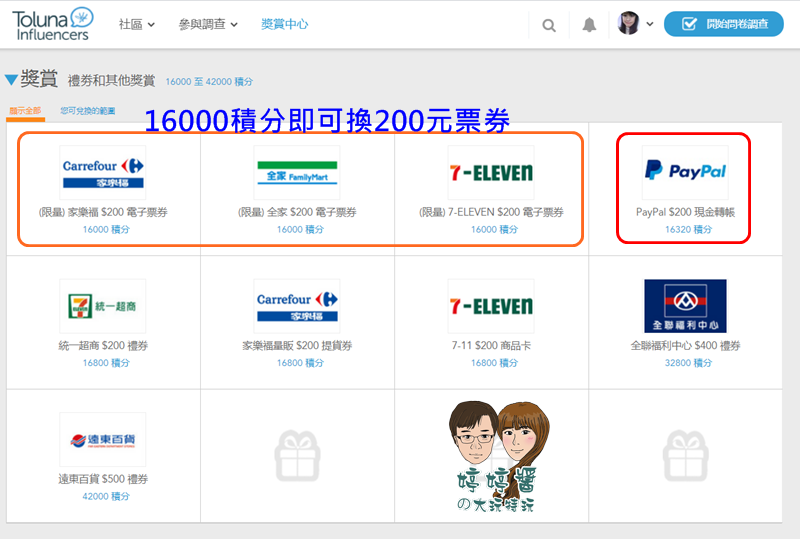
Task: Select the FamilyMart 全家 logo
Action: click(x=297, y=173)
